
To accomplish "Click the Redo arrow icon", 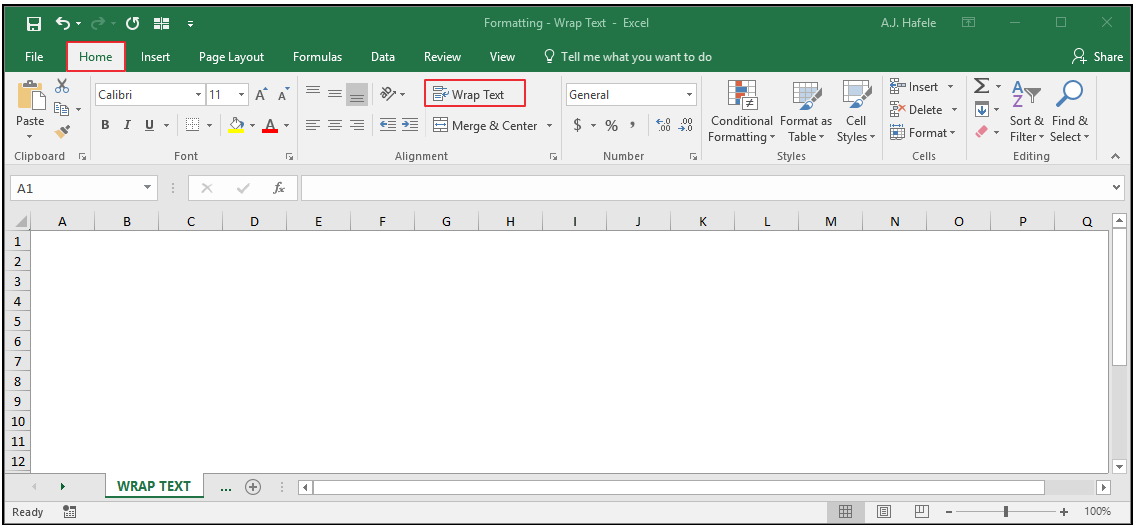I will (99, 24).
